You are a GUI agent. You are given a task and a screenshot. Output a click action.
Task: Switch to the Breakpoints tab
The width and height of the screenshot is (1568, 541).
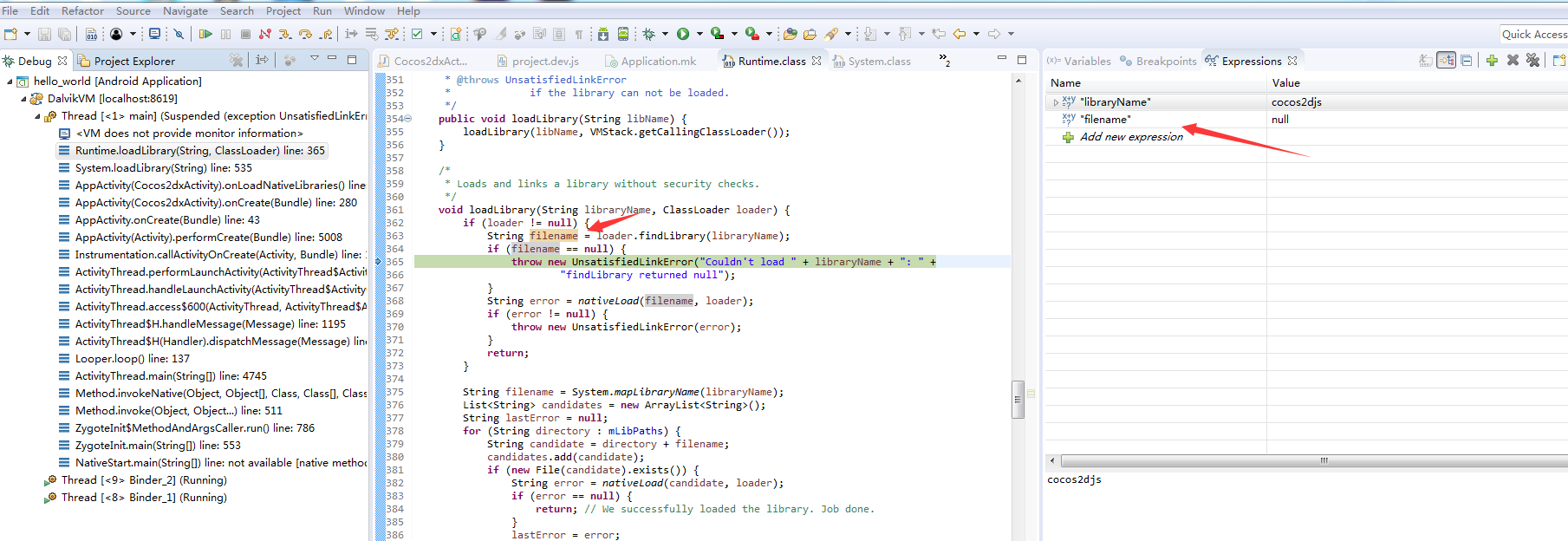(1158, 61)
